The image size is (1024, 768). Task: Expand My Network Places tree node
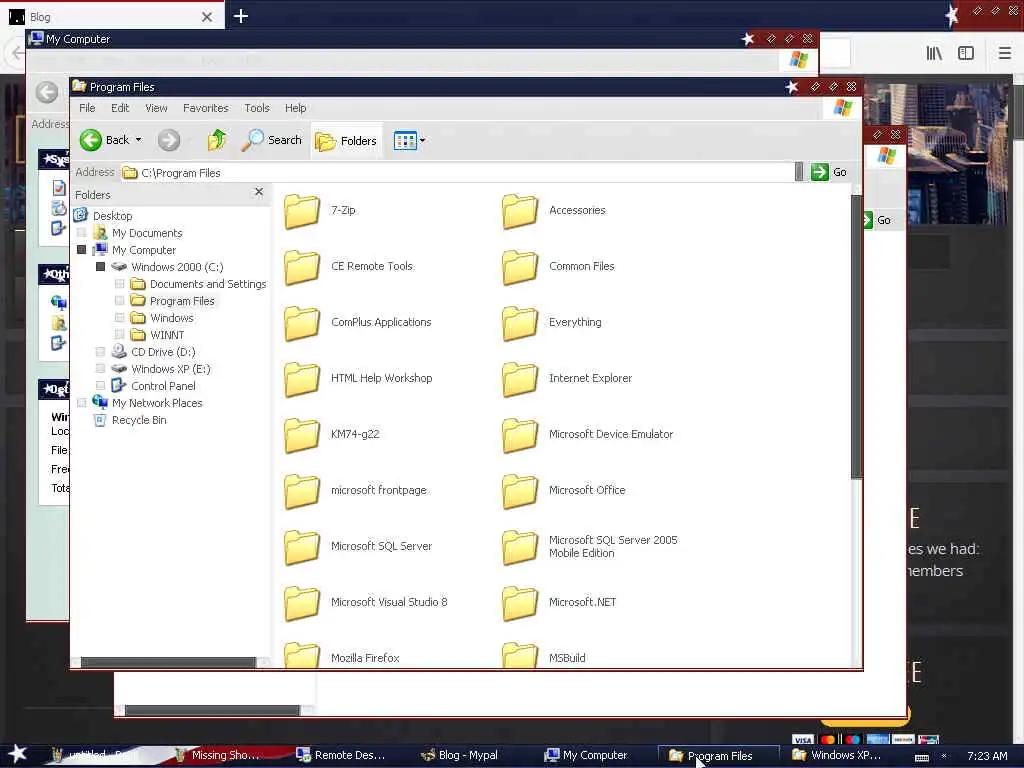82,402
